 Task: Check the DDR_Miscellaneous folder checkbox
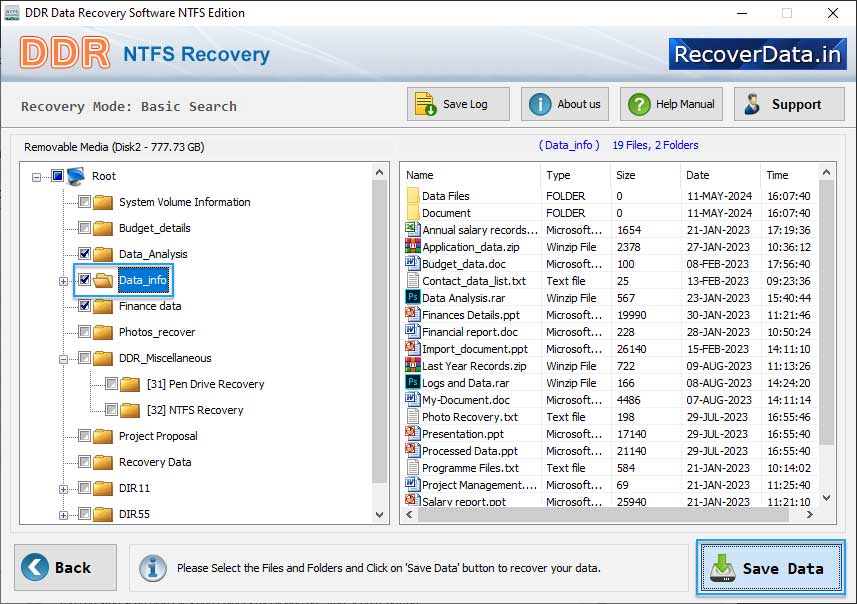(84, 358)
